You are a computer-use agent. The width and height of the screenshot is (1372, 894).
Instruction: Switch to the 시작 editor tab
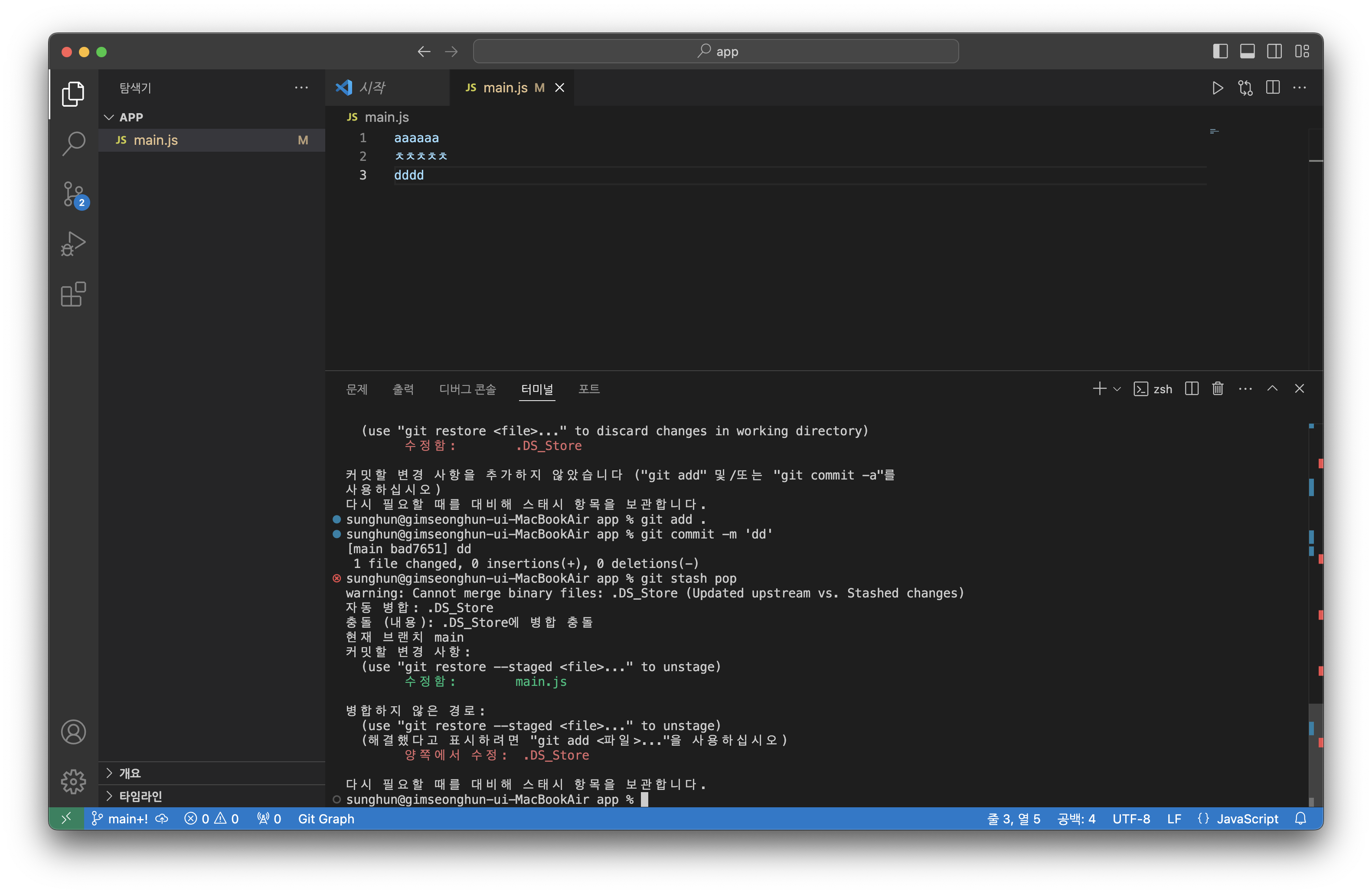tap(372, 88)
